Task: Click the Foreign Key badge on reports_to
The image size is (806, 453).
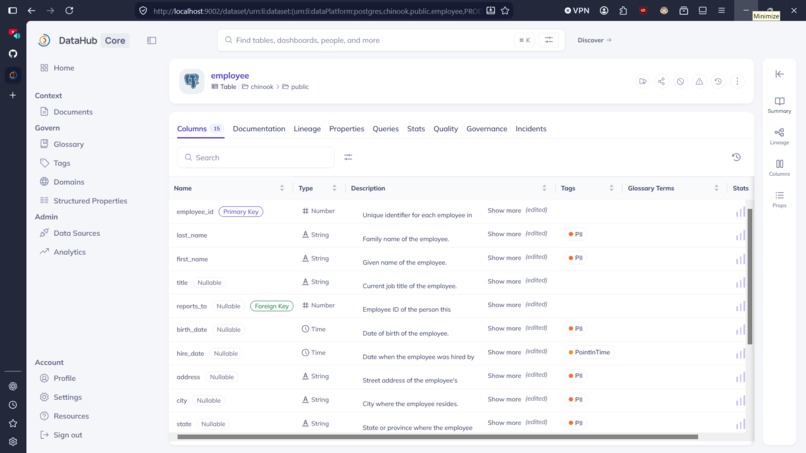Action: point(271,306)
